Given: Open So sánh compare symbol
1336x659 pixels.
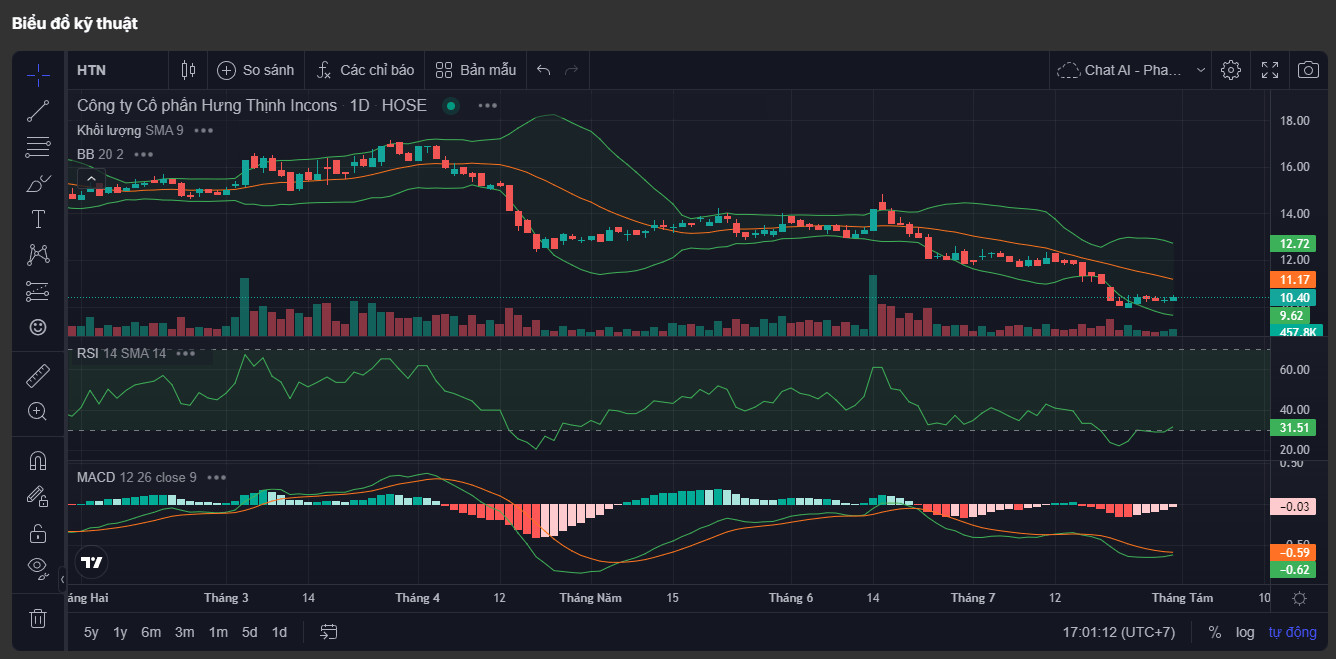Looking at the screenshot, I should pyautogui.click(x=256, y=70).
